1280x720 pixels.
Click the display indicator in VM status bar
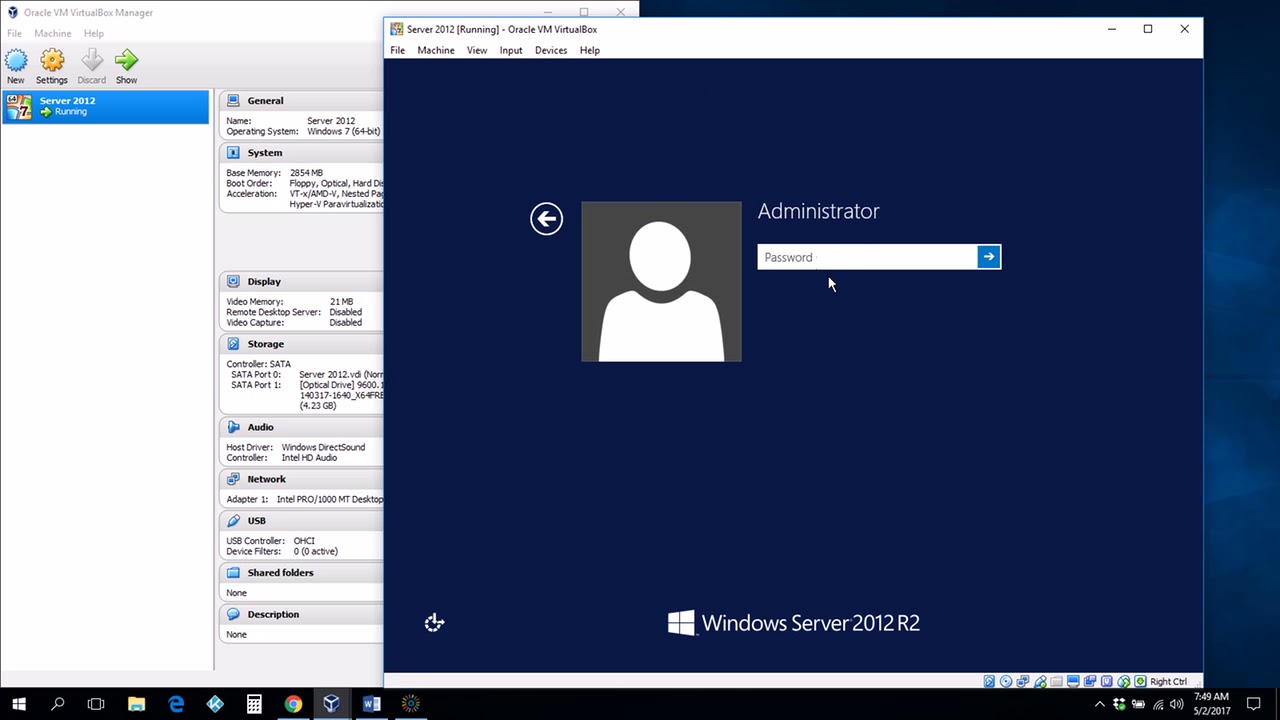(1073, 681)
